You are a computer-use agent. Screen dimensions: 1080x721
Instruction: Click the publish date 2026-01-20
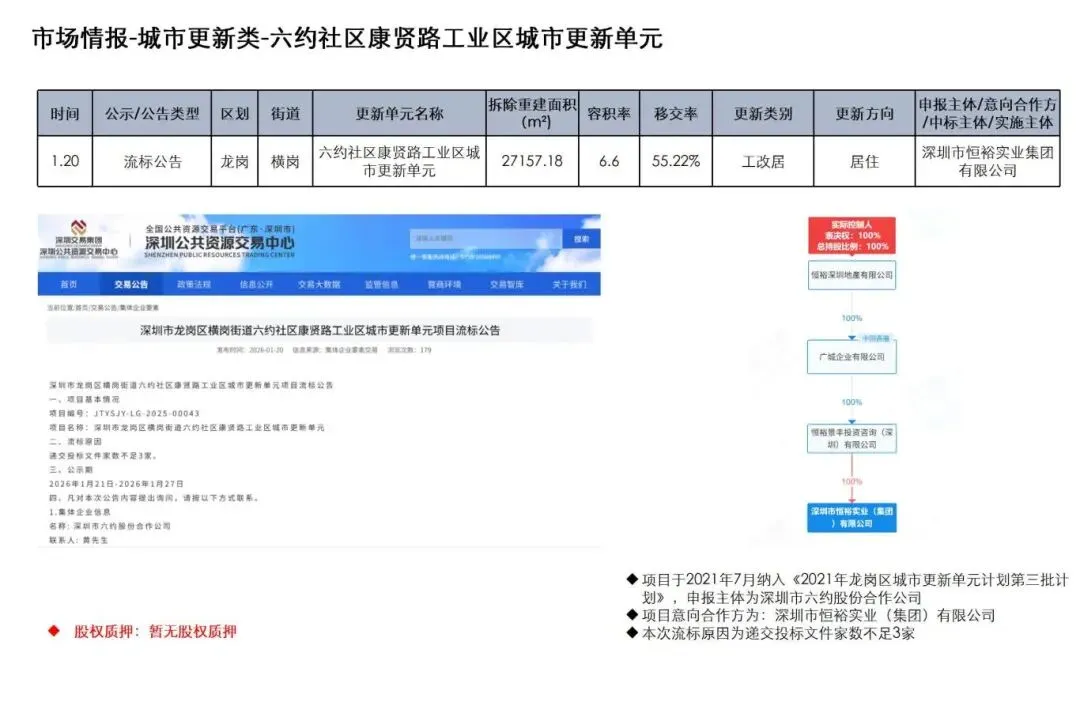pos(266,350)
